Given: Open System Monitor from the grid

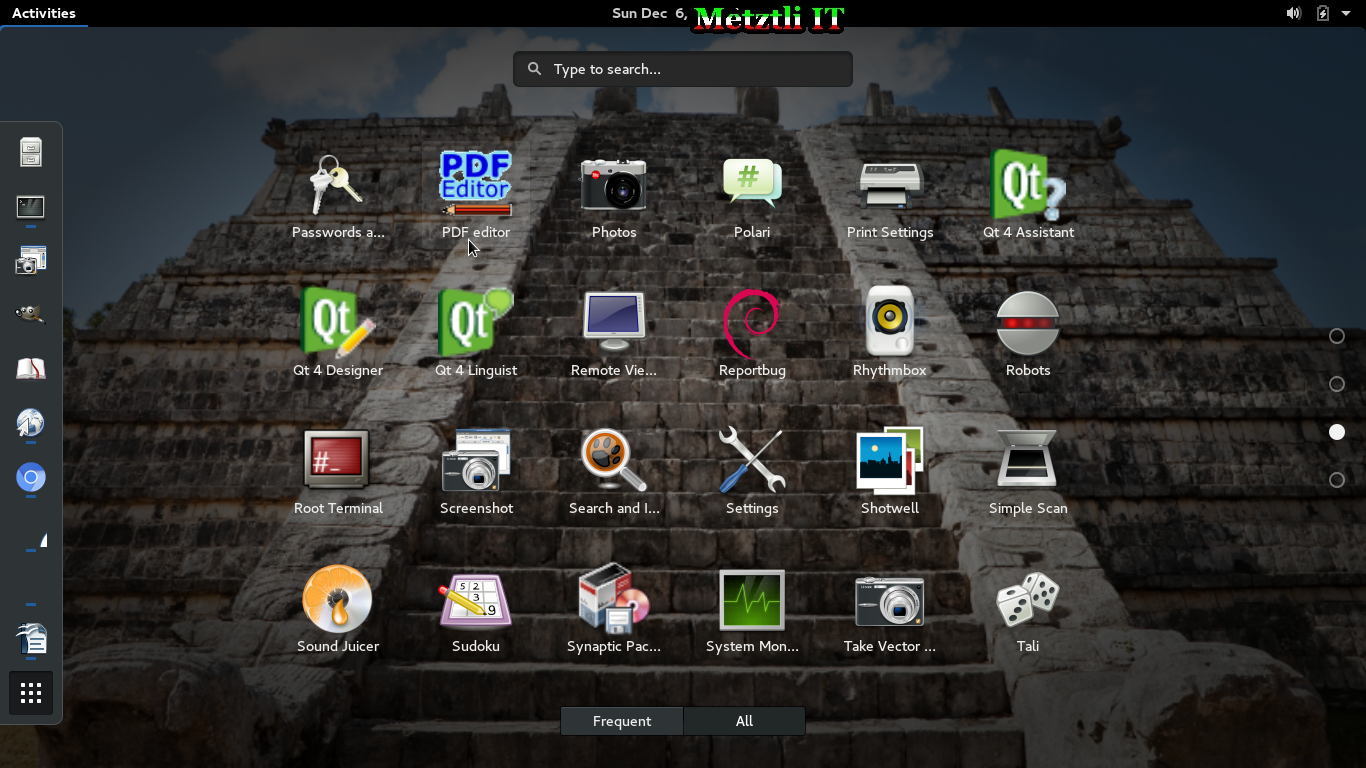Looking at the screenshot, I should click(x=752, y=600).
